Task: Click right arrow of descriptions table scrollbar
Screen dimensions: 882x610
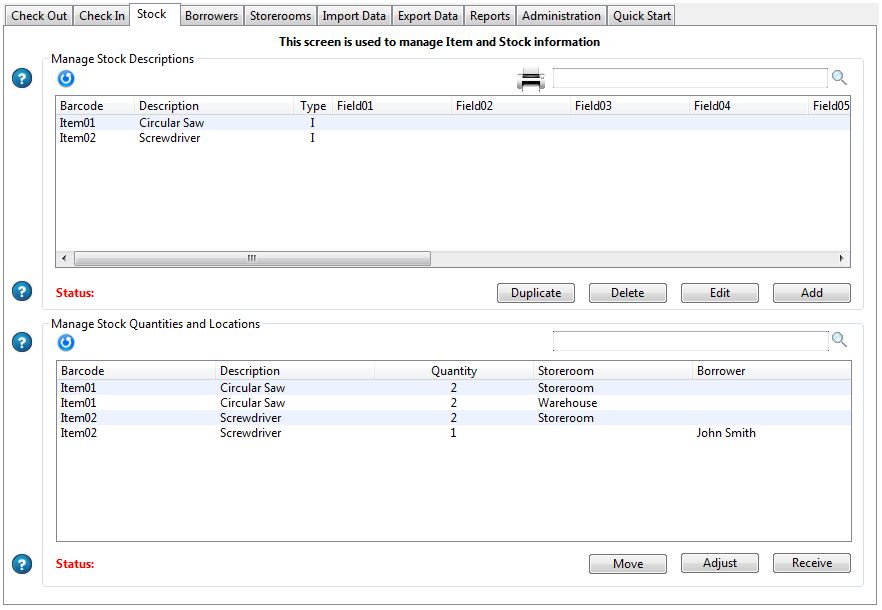Action: (x=842, y=259)
